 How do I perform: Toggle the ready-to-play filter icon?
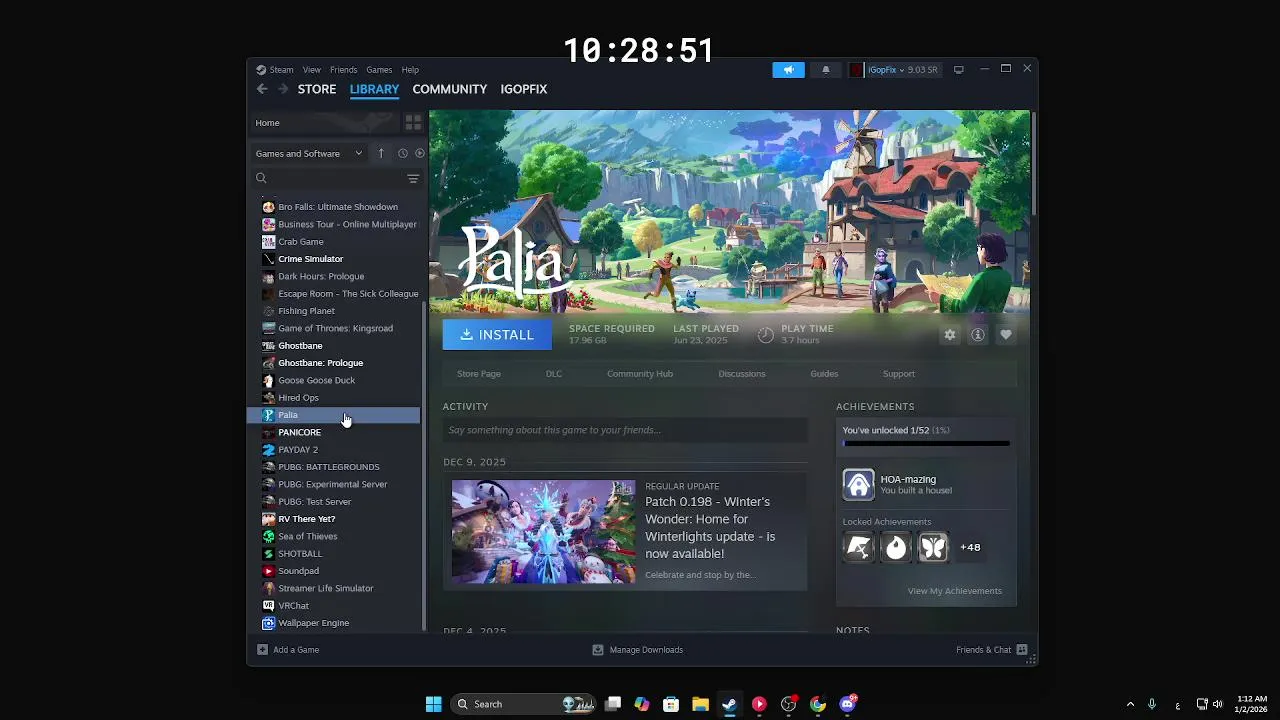(419, 153)
